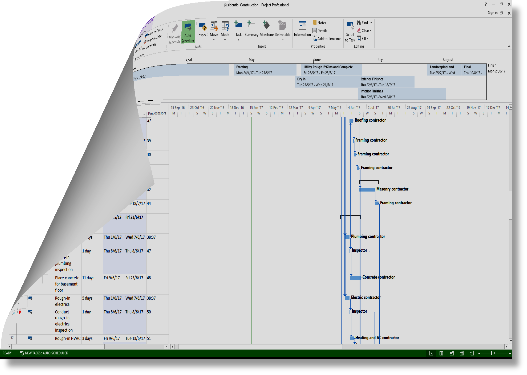This screenshot has width=527, height=375.
Task: Click the Auto Schedule button
Action: point(188,32)
